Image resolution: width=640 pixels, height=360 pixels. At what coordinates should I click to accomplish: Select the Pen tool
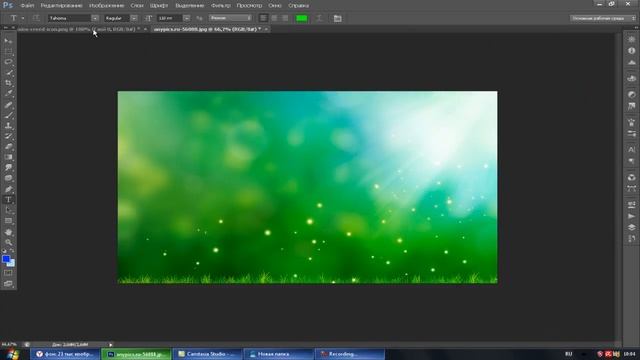9,189
